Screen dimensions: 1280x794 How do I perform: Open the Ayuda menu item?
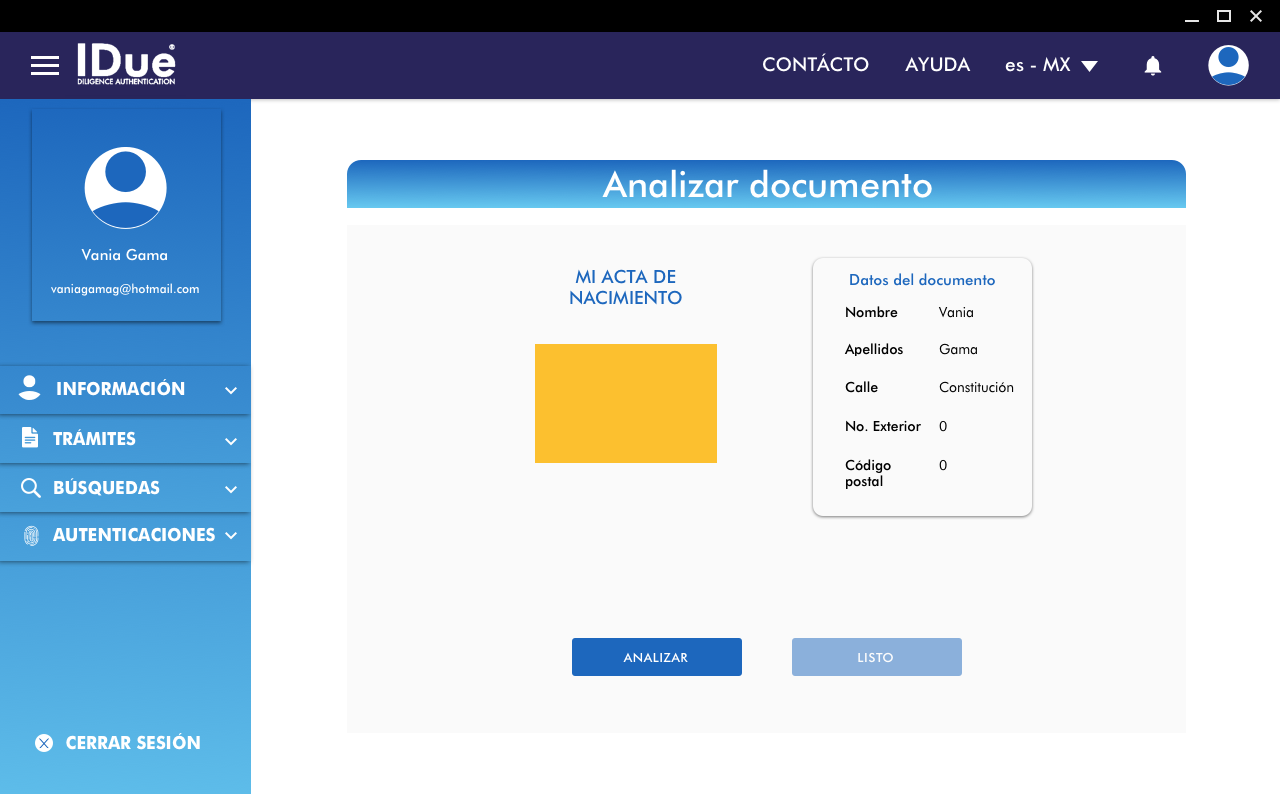coord(937,65)
